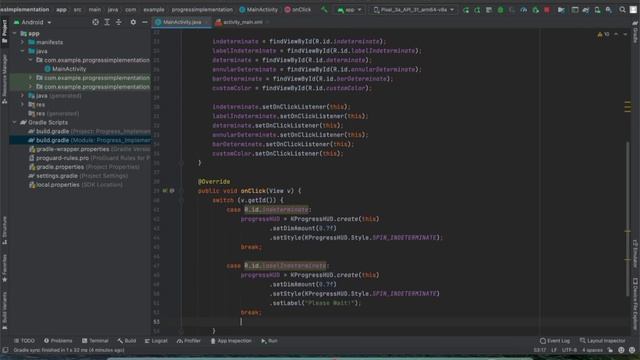Open the Run tool window tab
640x360 pixels.
tap(269, 340)
